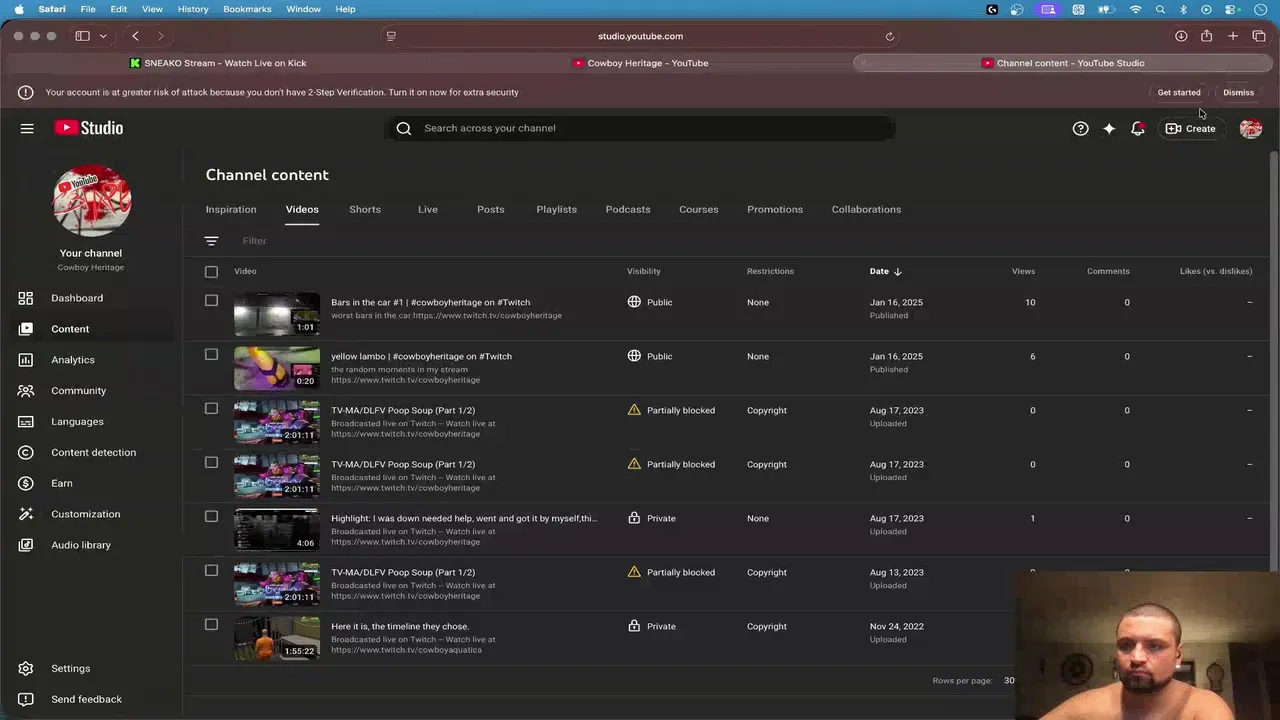Click the search magnifier icon
Viewport: 1280px width, 720px height.
(x=404, y=128)
